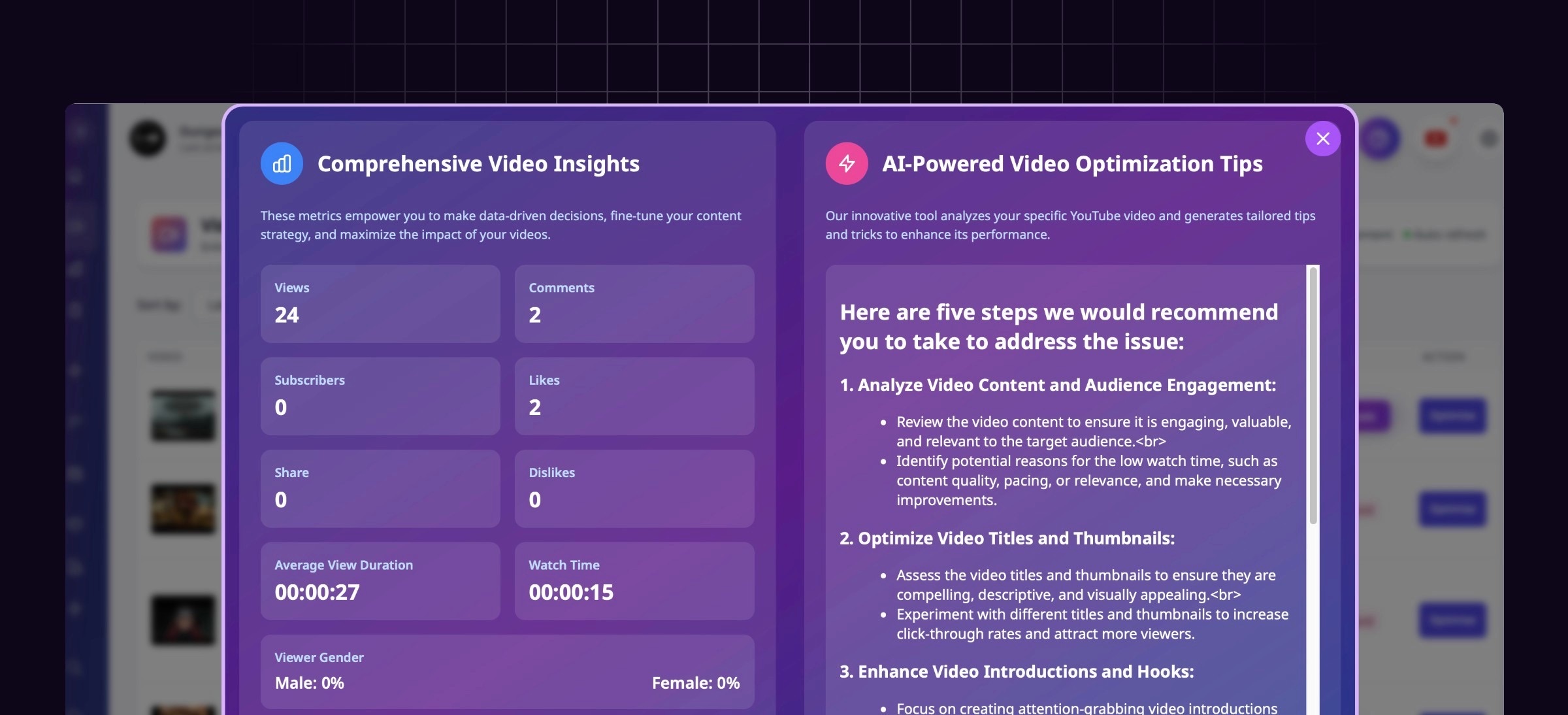
Task: Click the pink lightning icon for AI-Powered Optimization Tips
Action: tap(847, 163)
